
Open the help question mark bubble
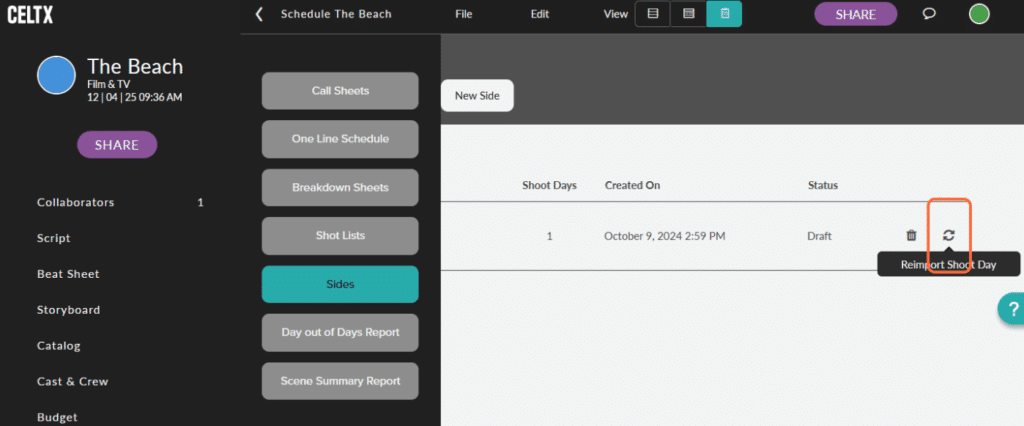(1012, 308)
